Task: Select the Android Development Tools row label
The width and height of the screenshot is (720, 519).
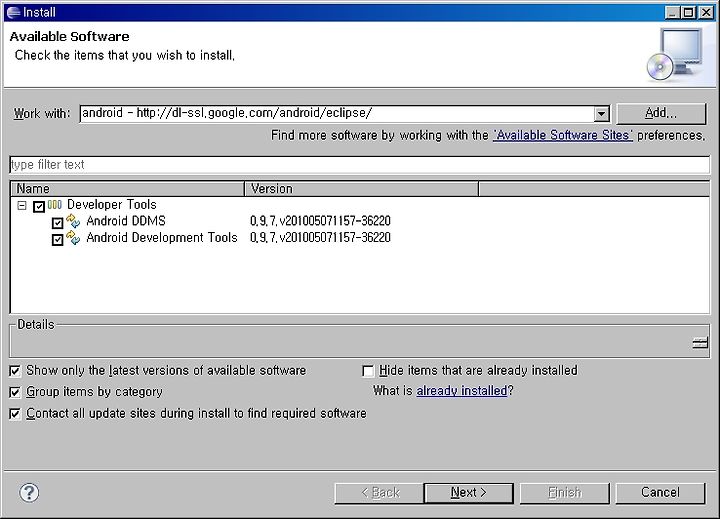Action: (x=162, y=237)
